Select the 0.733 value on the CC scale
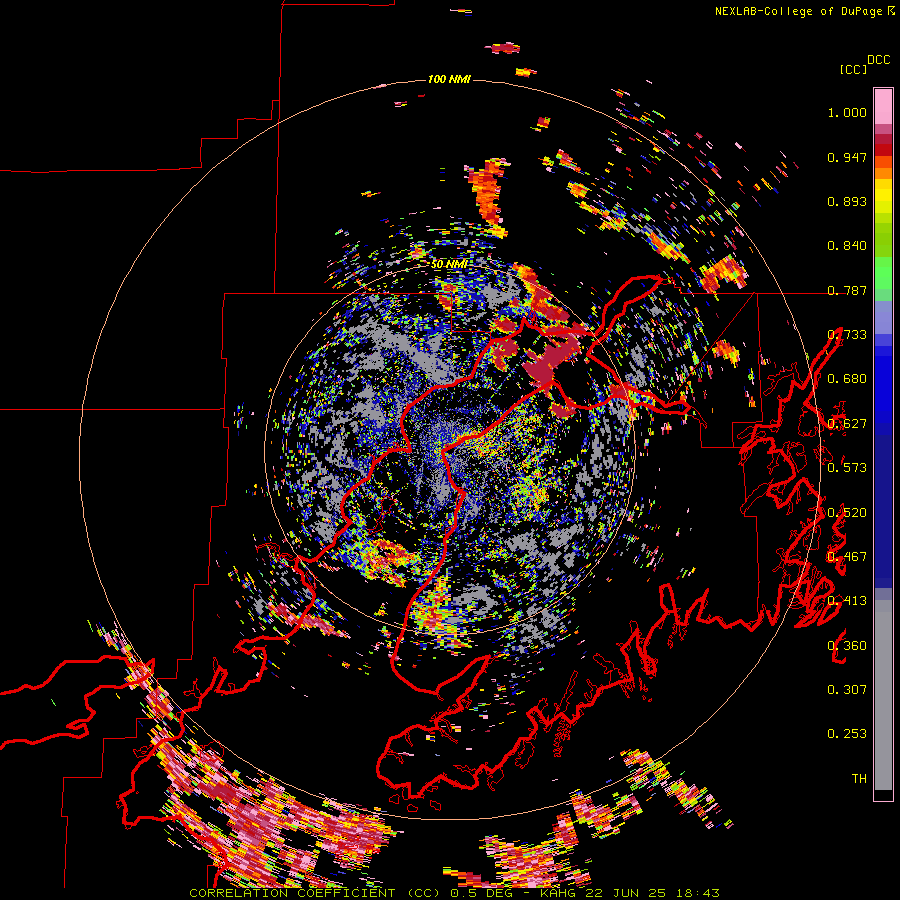The height and width of the screenshot is (900, 900). (847, 335)
